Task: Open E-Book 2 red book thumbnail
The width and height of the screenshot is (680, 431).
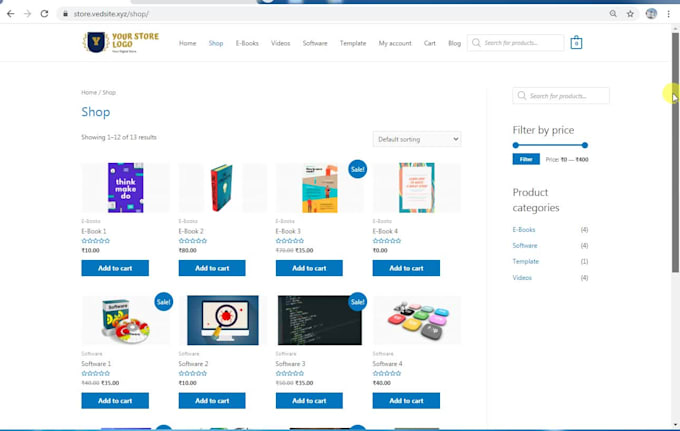Action: coord(222,187)
